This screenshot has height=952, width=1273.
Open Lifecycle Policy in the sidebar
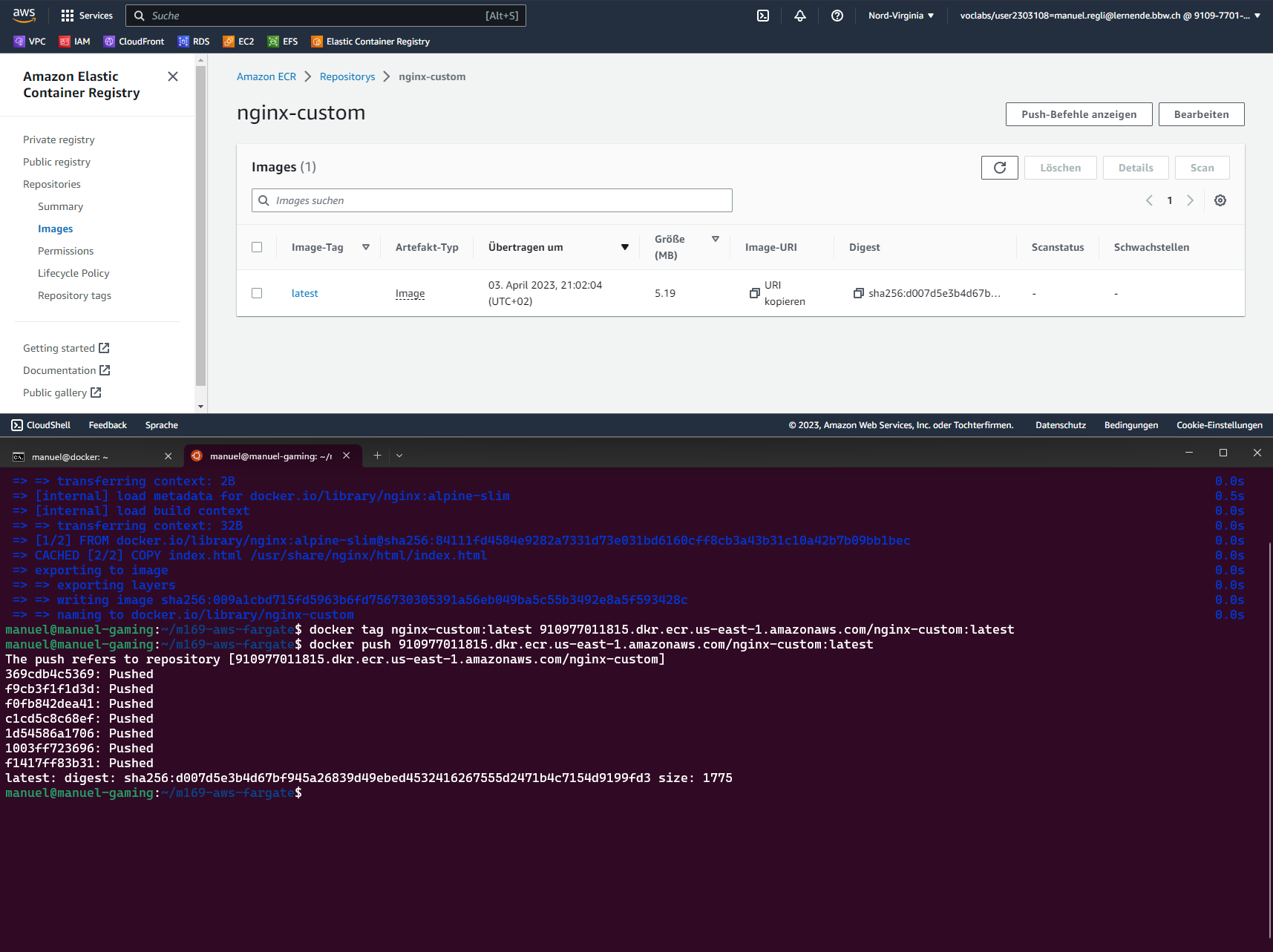73,273
